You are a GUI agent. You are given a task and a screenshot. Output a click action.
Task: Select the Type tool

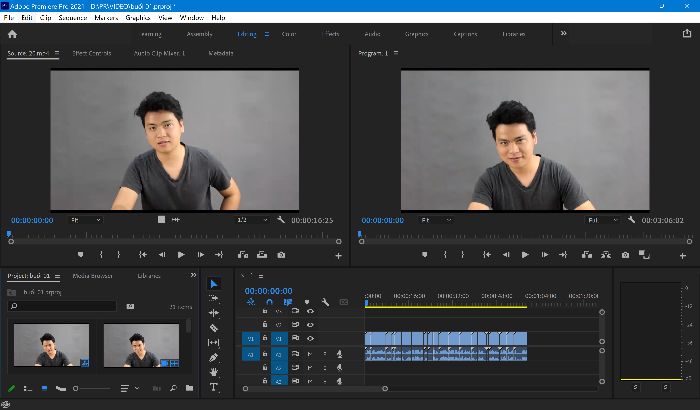[214, 387]
